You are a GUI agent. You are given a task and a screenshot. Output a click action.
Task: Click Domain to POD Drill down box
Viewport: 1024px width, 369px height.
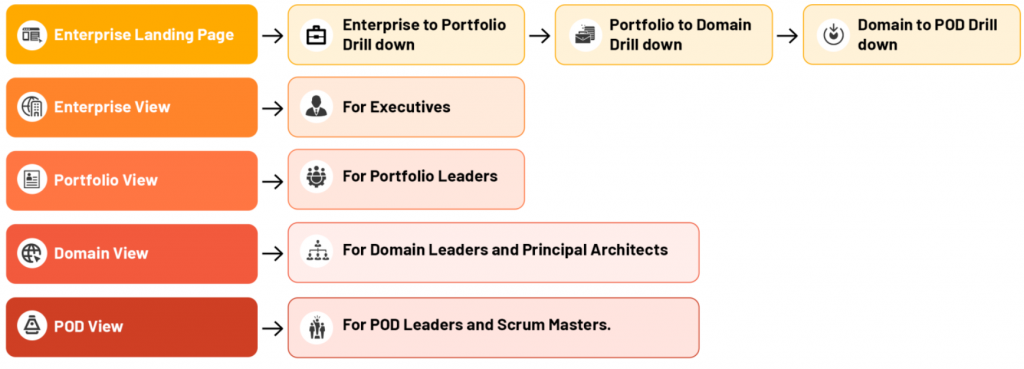[911, 35]
